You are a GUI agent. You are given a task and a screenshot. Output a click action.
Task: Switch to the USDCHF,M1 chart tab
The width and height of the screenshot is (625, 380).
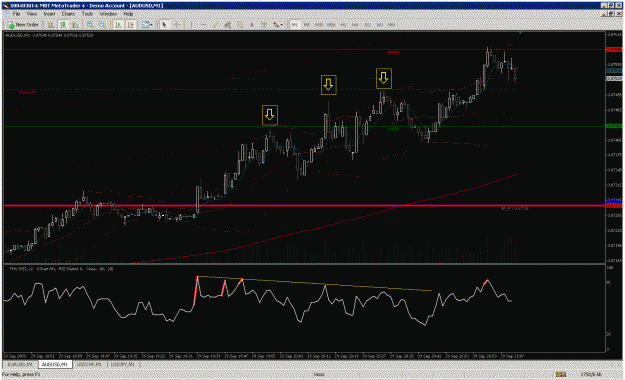(x=89, y=364)
